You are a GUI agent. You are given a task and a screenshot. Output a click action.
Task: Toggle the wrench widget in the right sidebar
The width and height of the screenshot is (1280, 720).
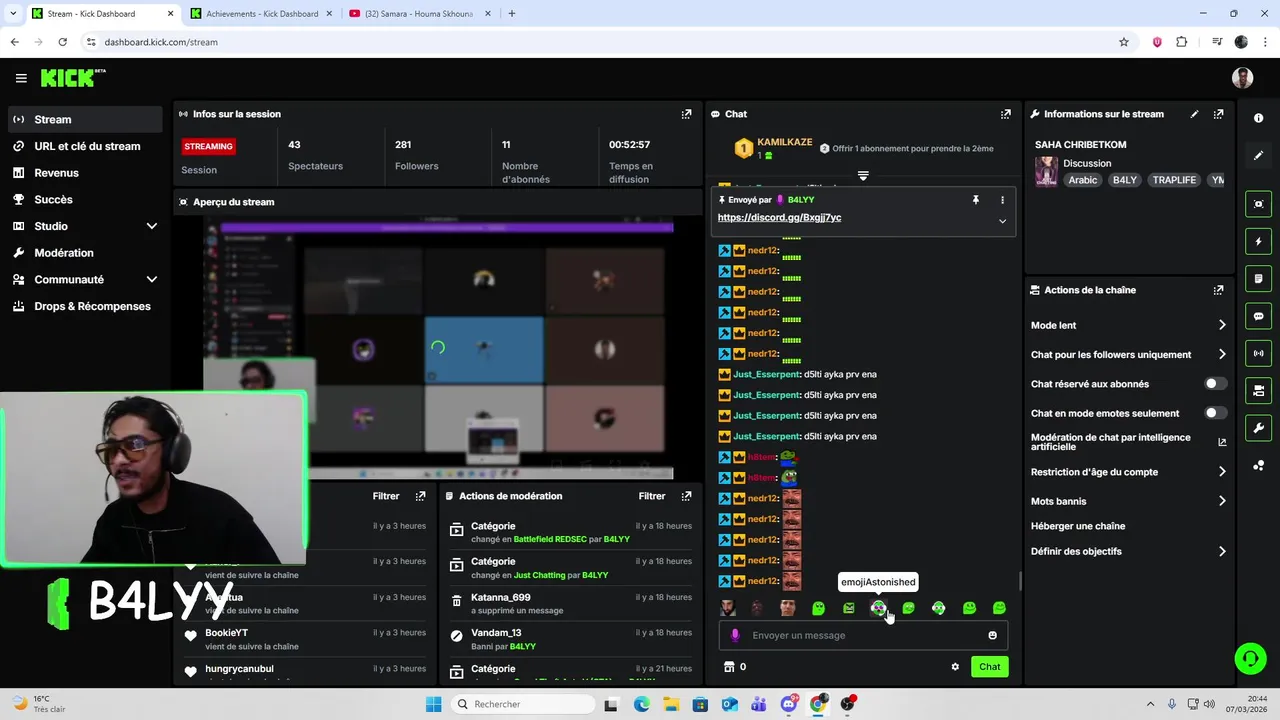pyautogui.click(x=1258, y=428)
